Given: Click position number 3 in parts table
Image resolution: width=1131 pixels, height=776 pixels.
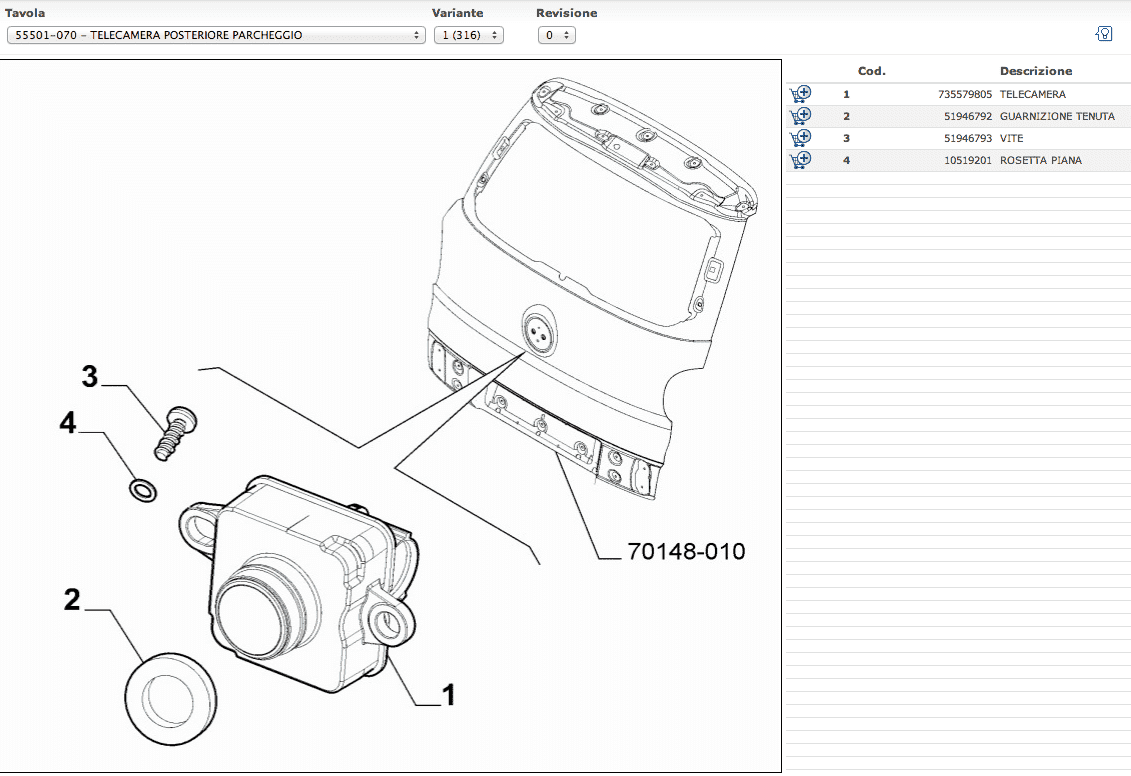Looking at the screenshot, I should (846, 138).
